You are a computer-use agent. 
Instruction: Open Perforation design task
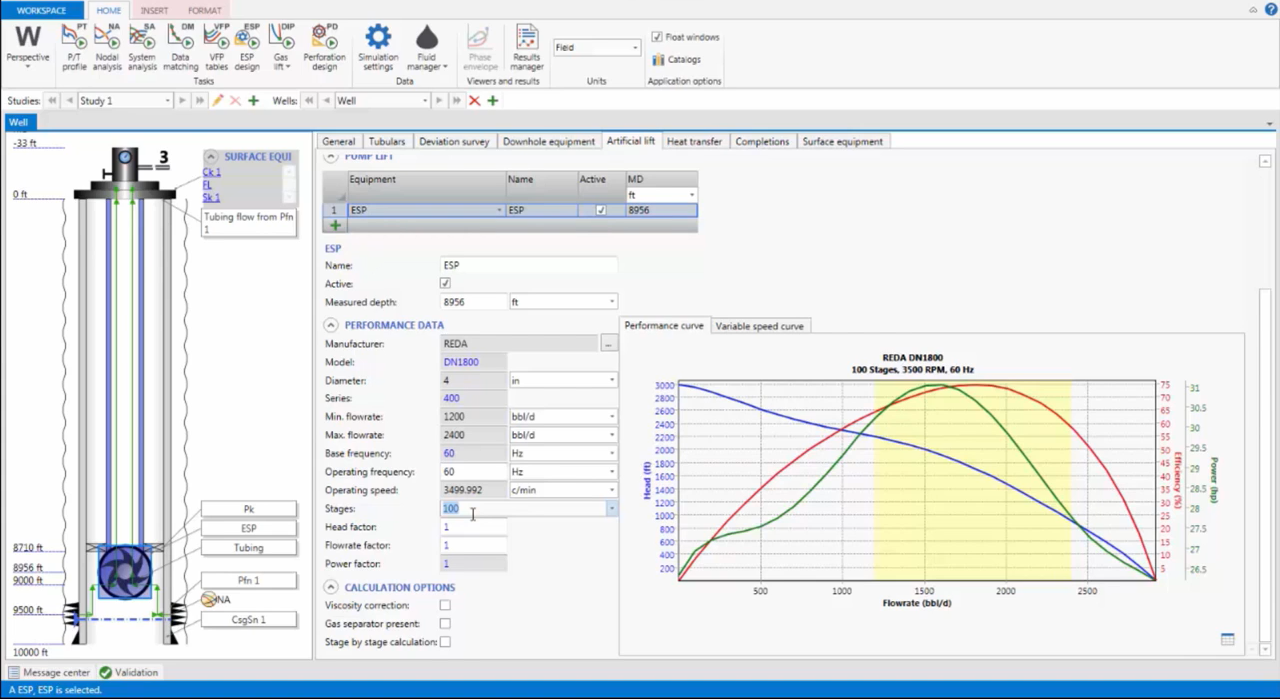pos(324,47)
